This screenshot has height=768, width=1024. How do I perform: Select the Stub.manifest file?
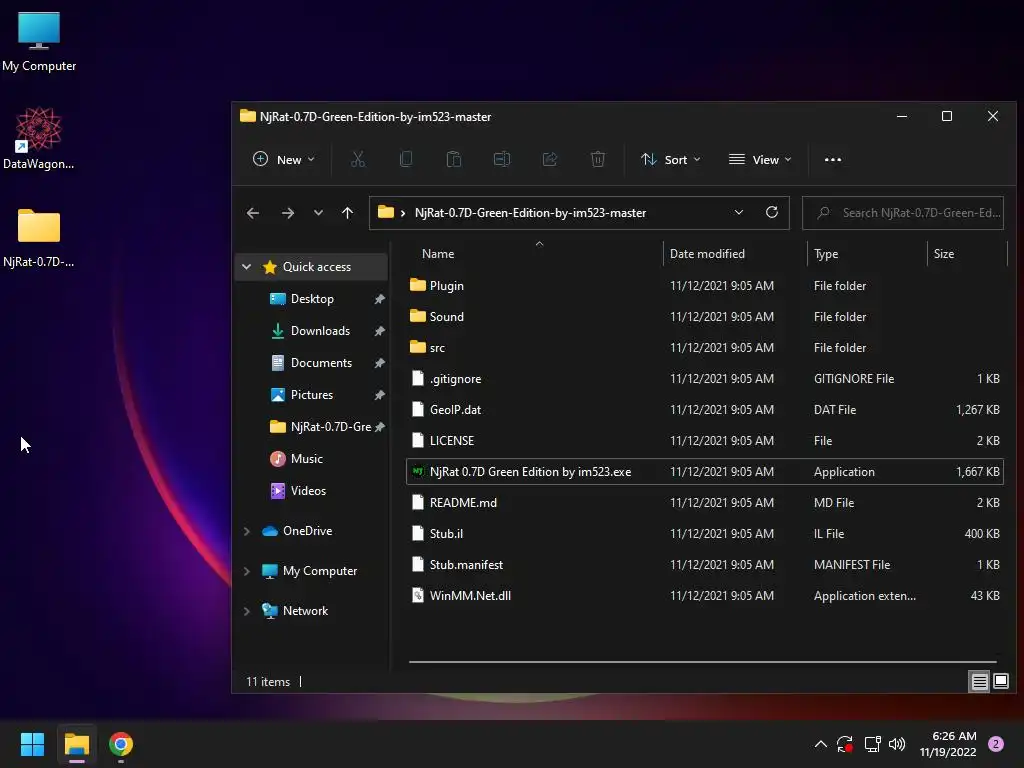705,565
